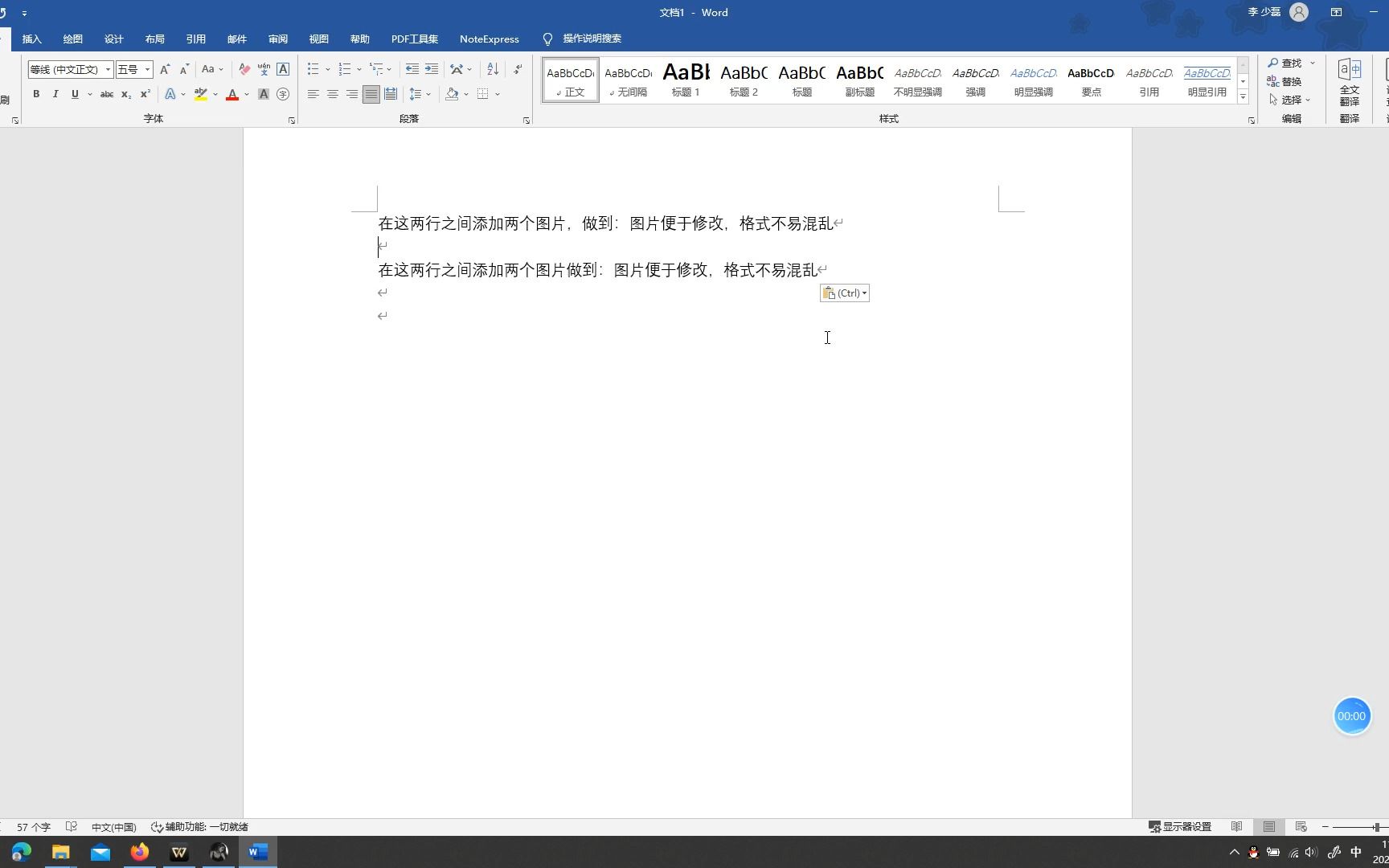
Task: Click the sort (排序) icon
Action: point(492,69)
